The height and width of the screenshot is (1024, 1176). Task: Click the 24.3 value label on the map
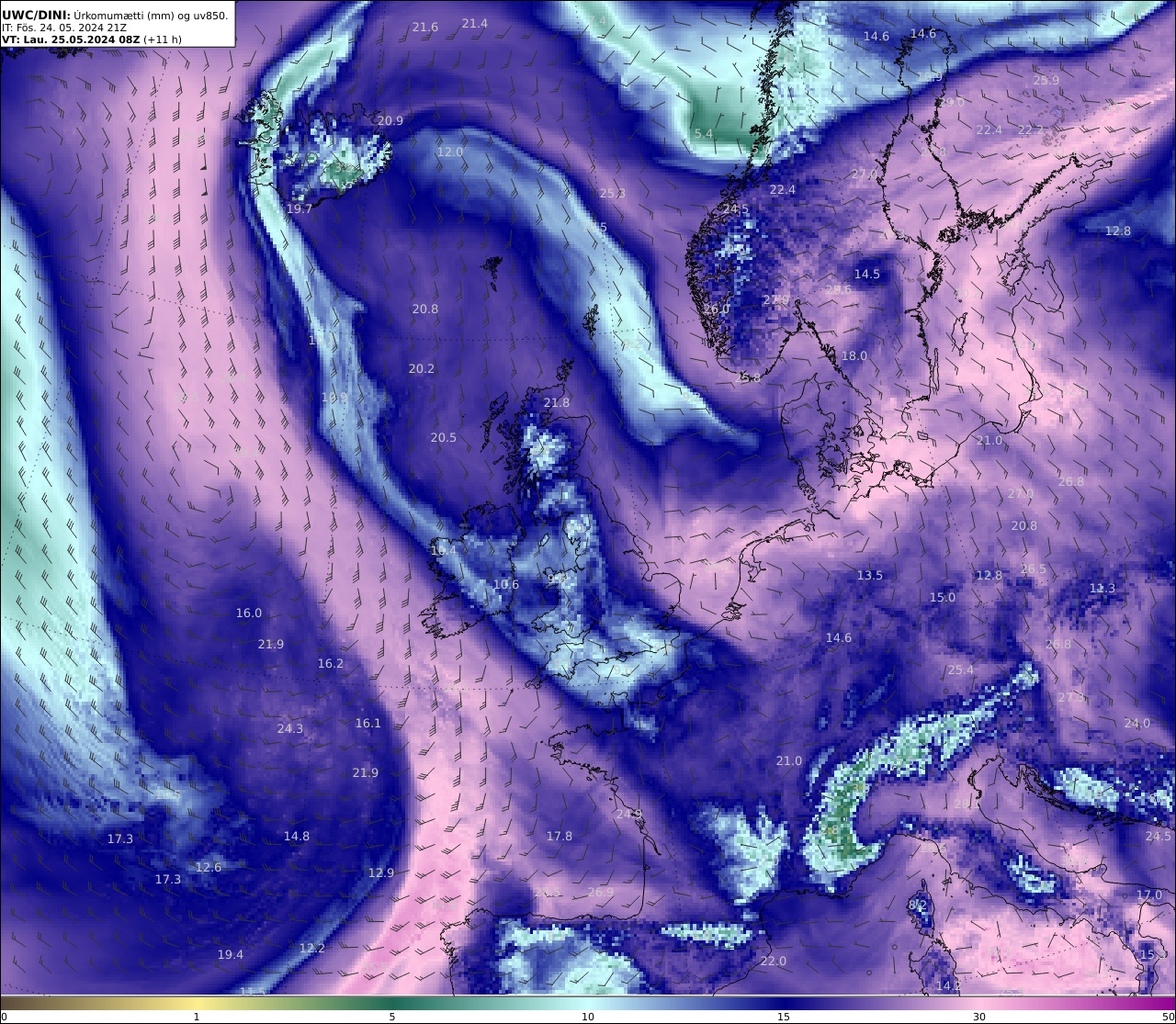pyautogui.click(x=290, y=729)
